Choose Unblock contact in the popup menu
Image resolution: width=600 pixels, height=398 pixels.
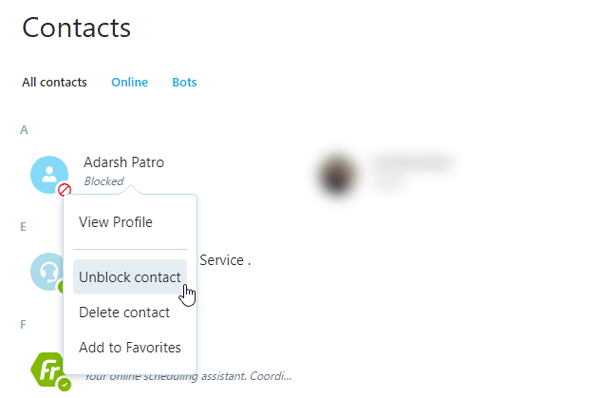tap(130, 277)
